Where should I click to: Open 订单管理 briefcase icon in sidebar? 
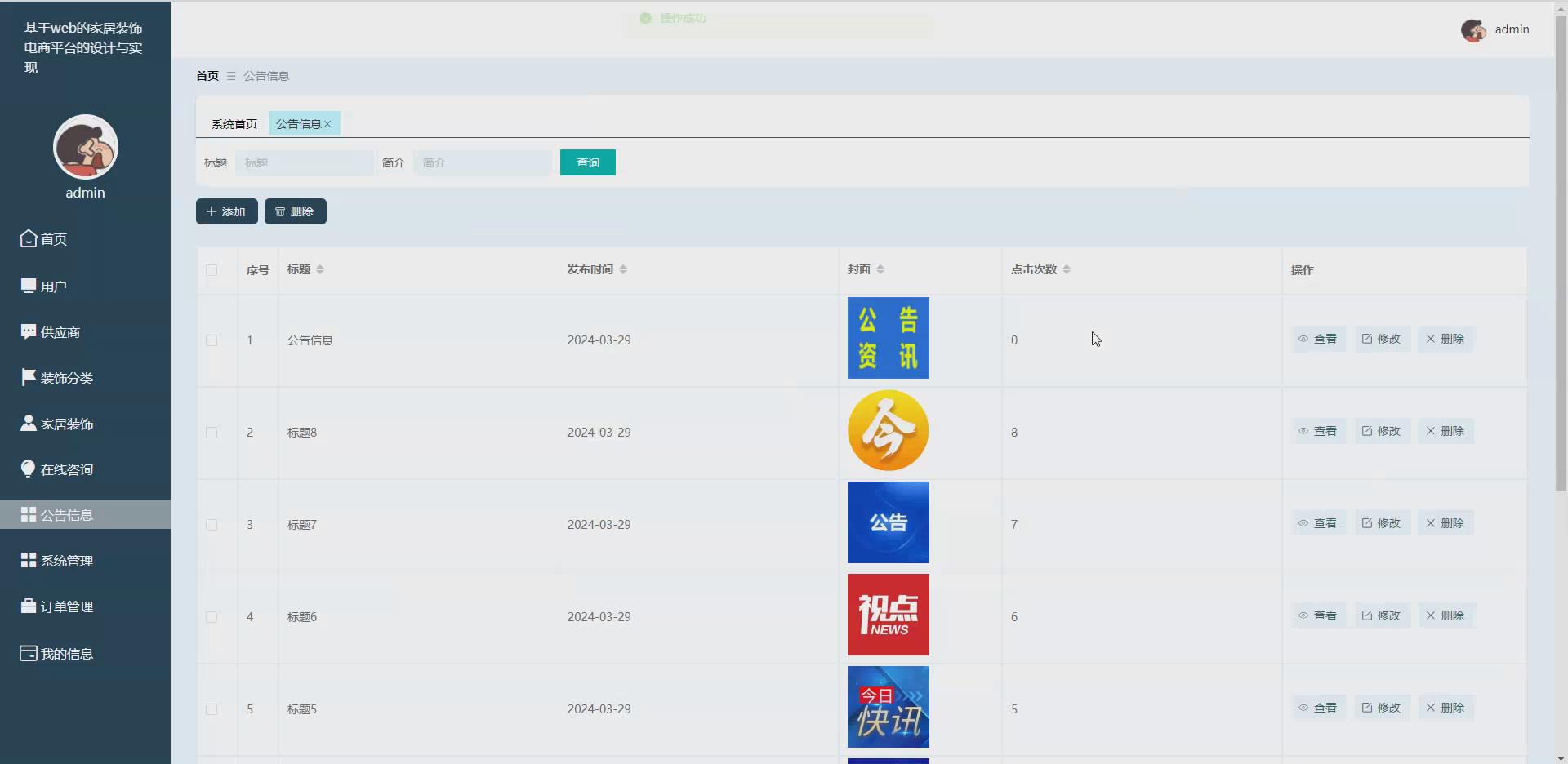click(x=29, y=606)
